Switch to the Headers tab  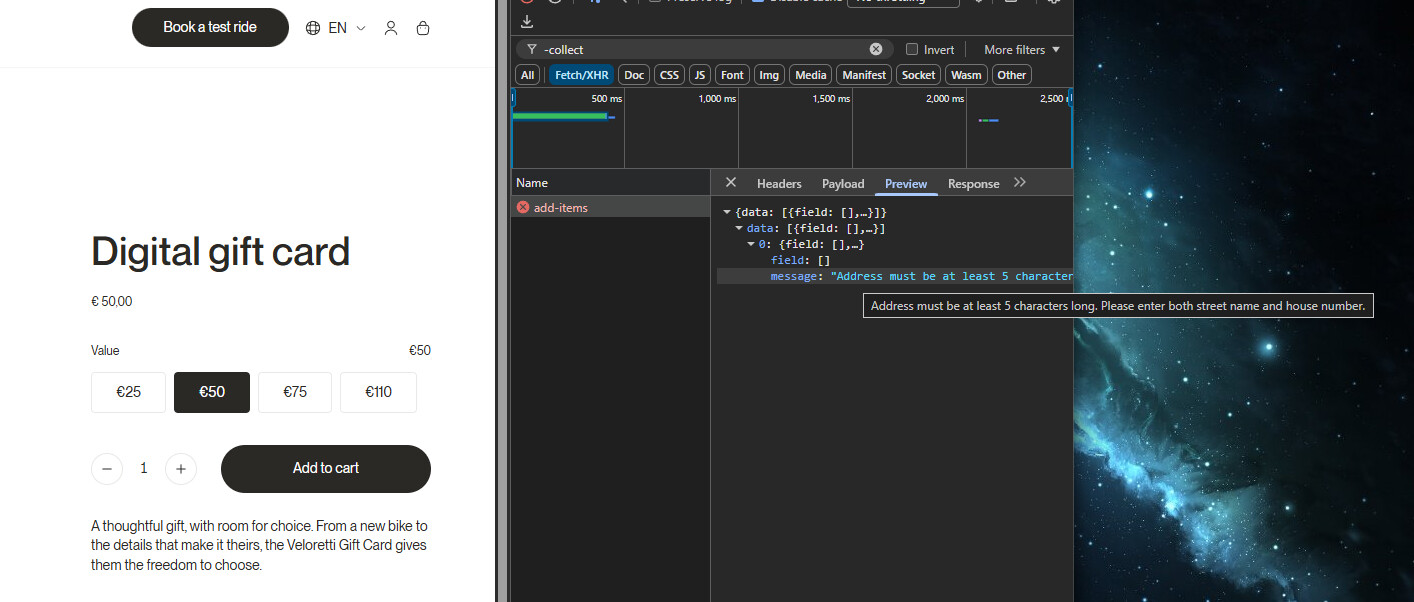(779, 183)
